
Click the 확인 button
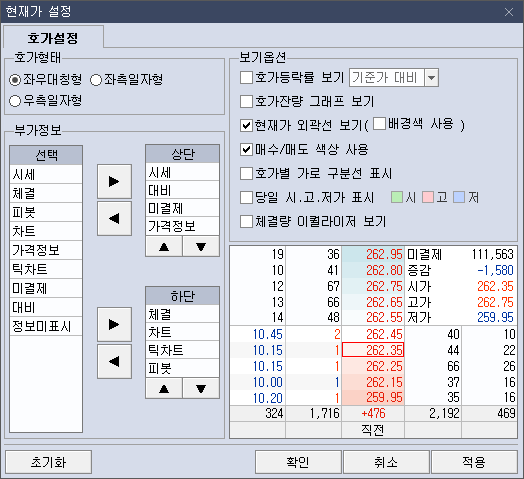(298, 462)
